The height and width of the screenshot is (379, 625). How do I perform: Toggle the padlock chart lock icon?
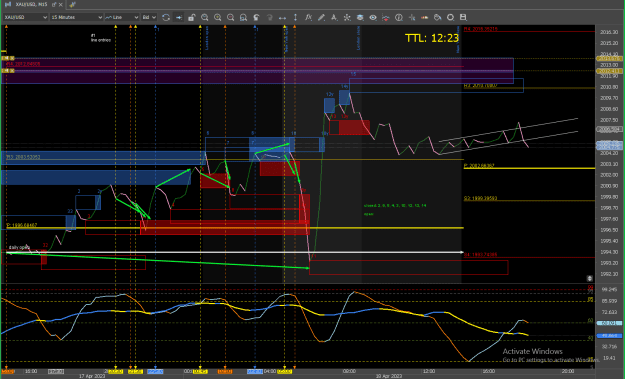coord(192,17)
